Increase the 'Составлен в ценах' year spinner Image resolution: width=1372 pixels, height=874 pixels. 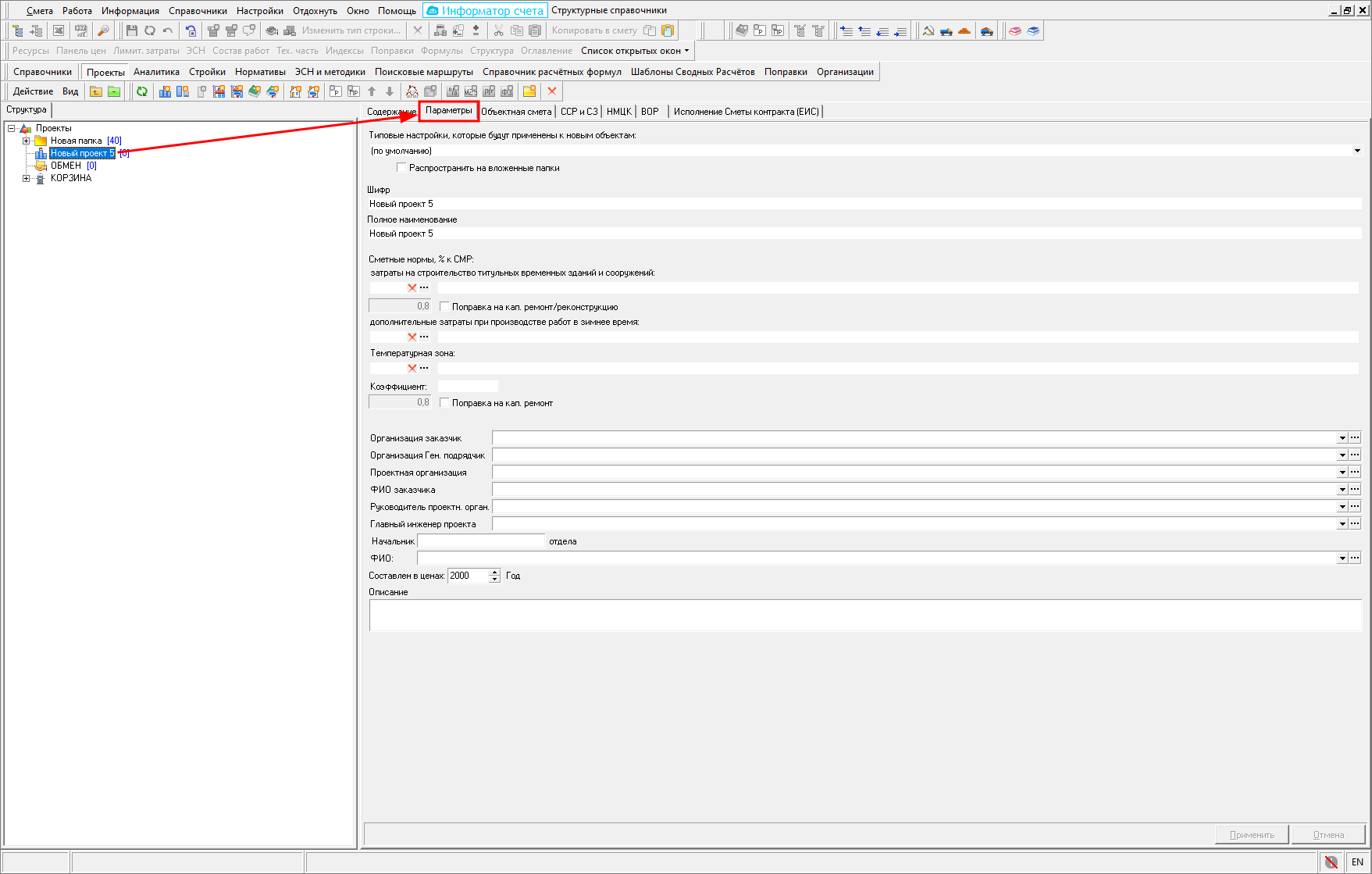(x=494, y=572)
